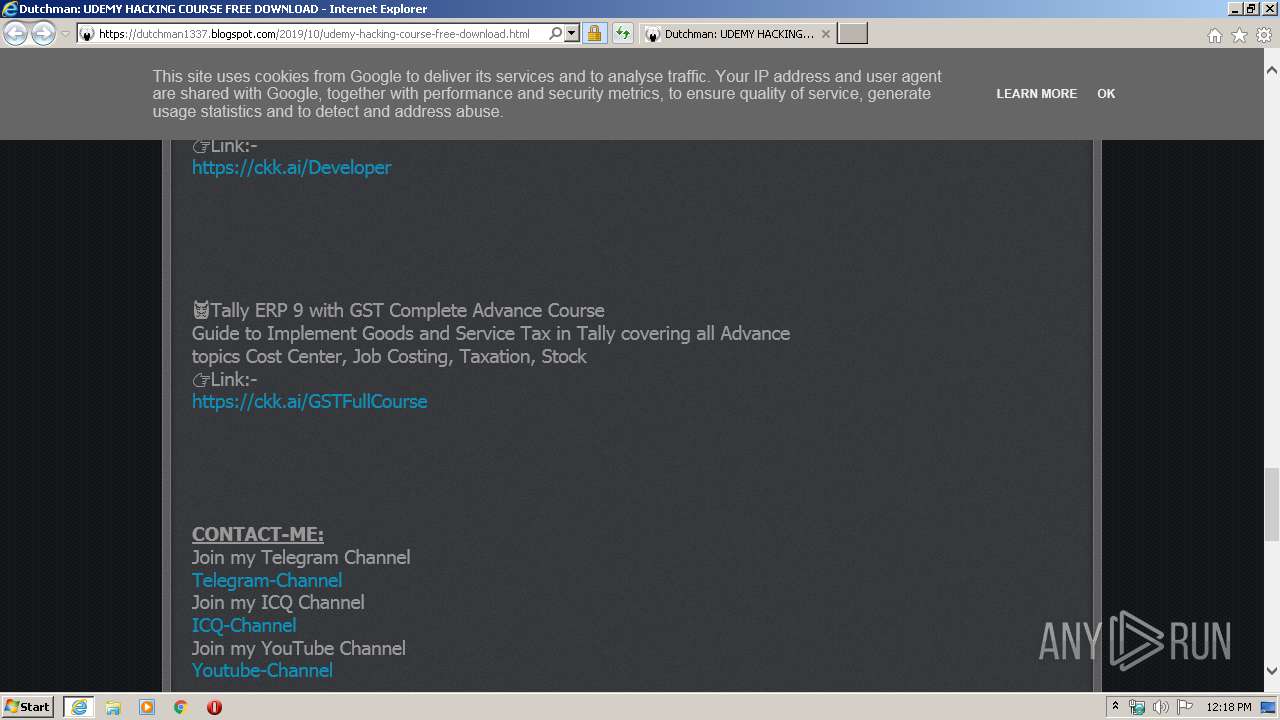Go back with the browser Back arrow

[x=16, y=34]
